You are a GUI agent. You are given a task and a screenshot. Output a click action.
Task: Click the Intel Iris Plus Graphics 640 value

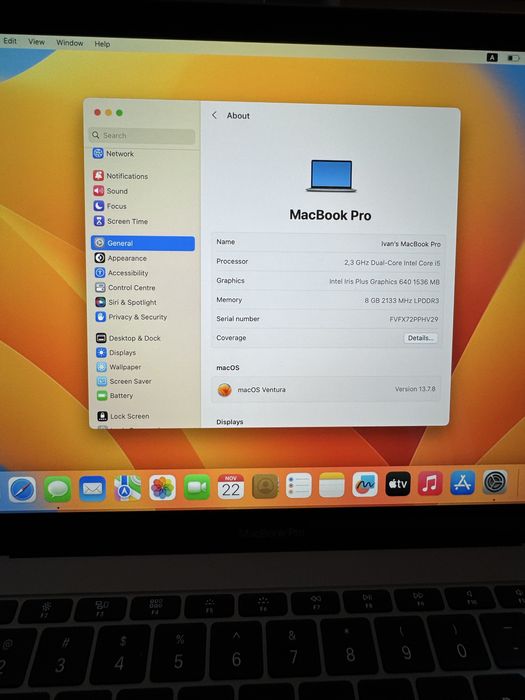pos(384,282)
